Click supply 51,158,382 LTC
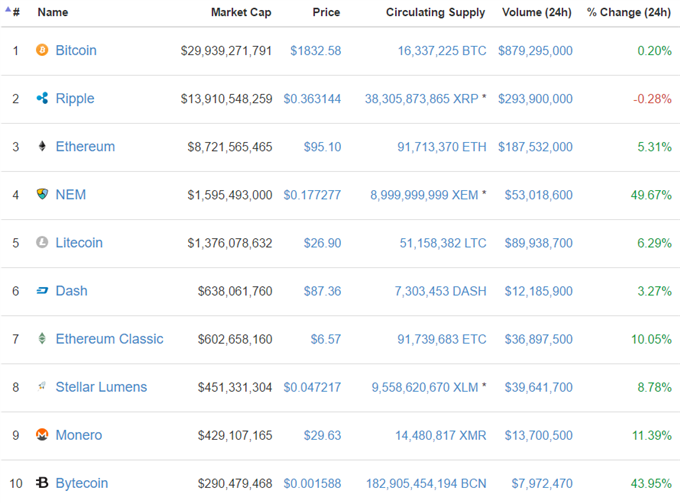The height and width of the screenshot is (503, 680). 443,243
